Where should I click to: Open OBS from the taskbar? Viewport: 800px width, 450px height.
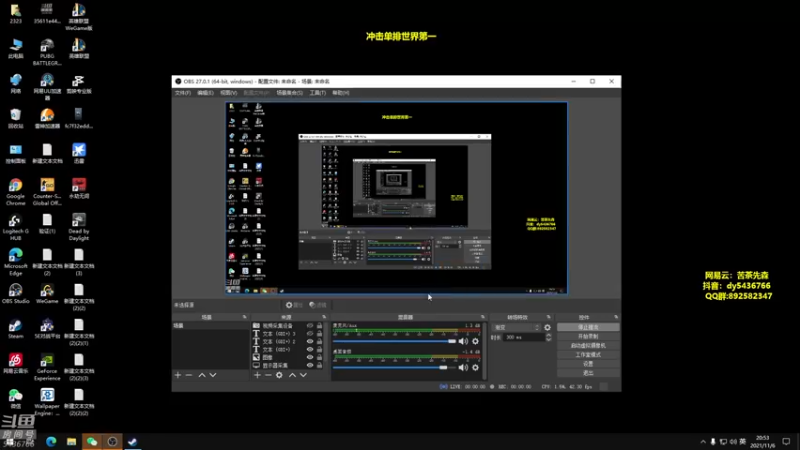[x=112, y=441]
